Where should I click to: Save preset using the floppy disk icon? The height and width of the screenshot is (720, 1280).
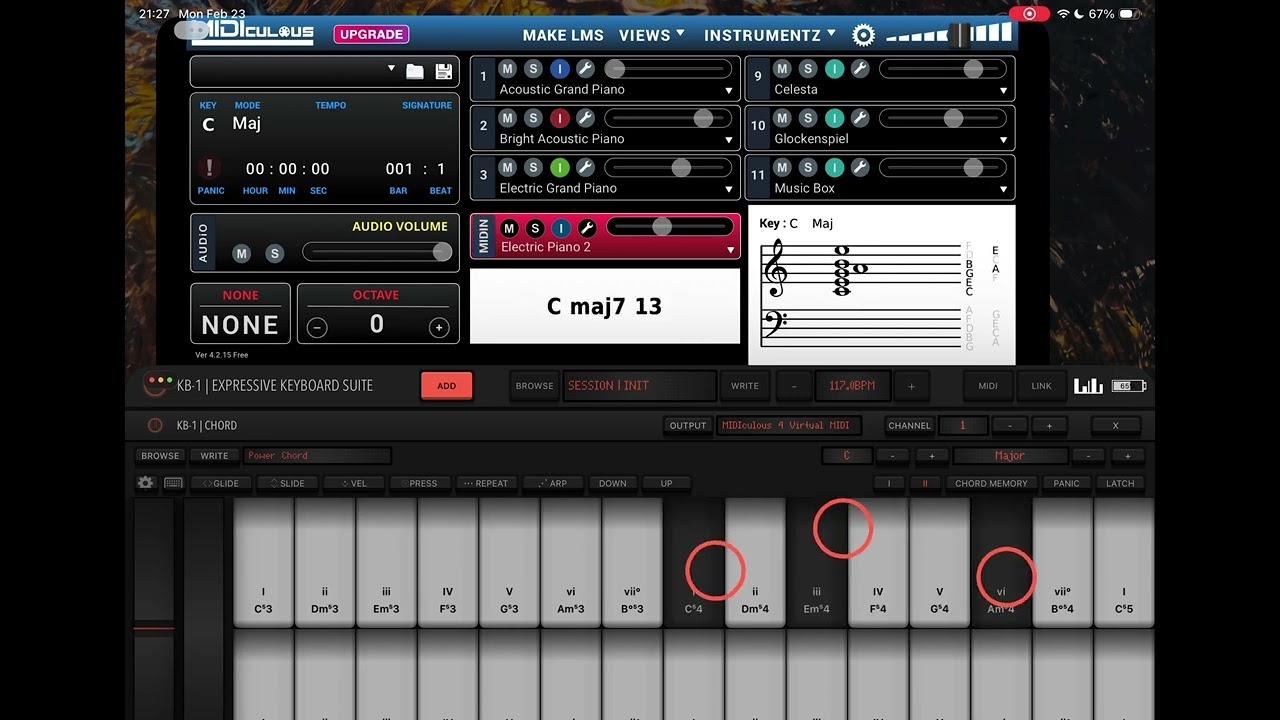[x=444, y=71]
